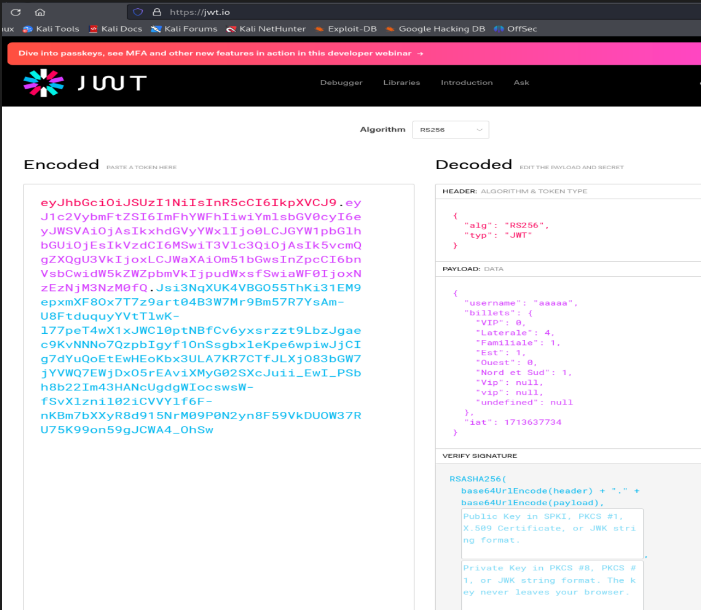Click the browser home icon

[x=39, y=12]
